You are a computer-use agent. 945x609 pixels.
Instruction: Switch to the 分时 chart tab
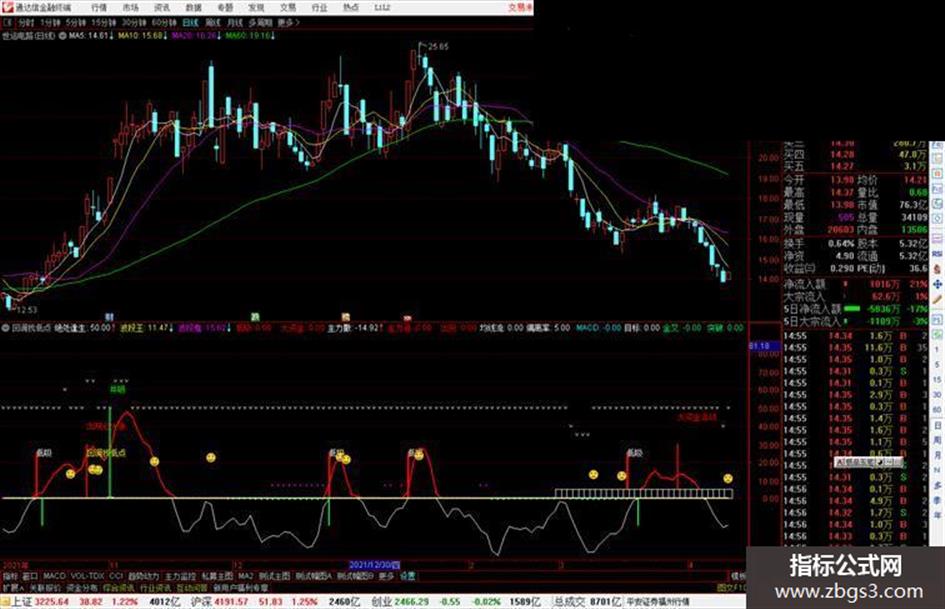pos(26,23)
